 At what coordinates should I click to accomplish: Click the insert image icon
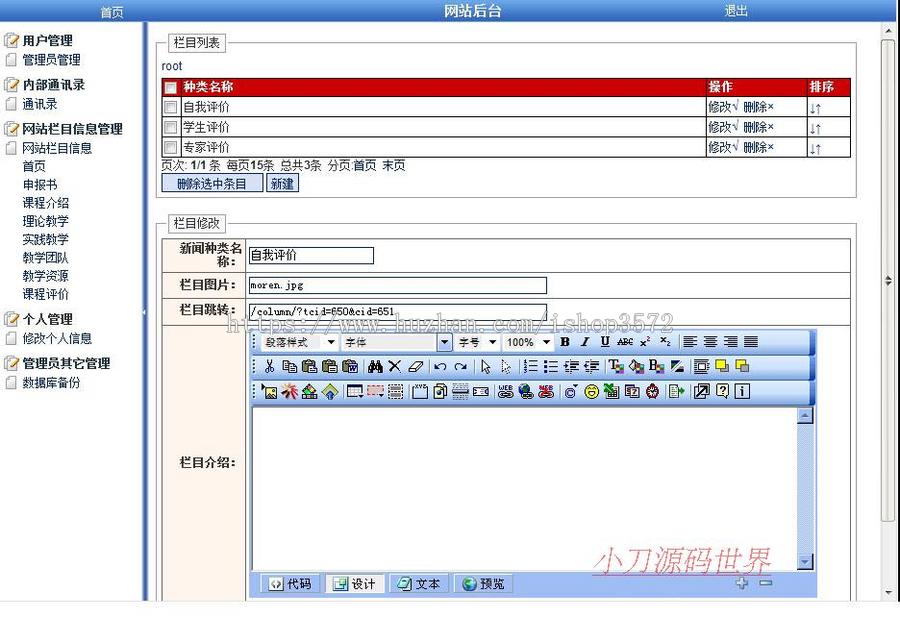[x=269, y=392]
